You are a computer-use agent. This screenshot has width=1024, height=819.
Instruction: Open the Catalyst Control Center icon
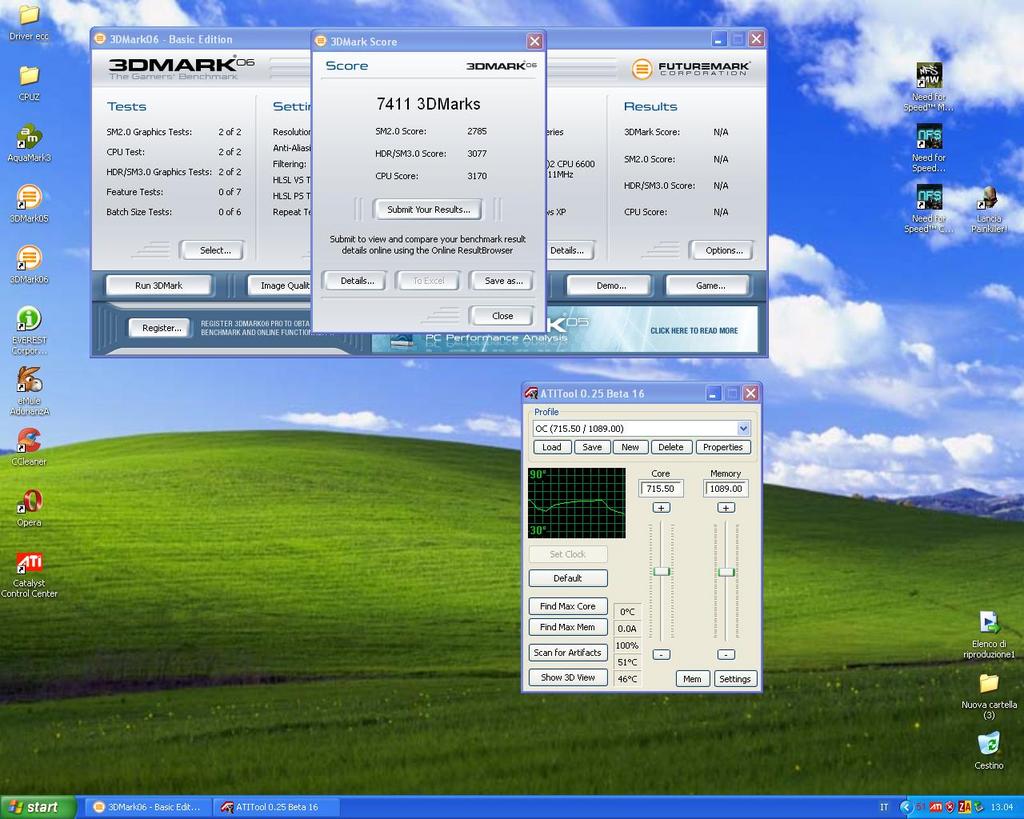tap(29, 575)
